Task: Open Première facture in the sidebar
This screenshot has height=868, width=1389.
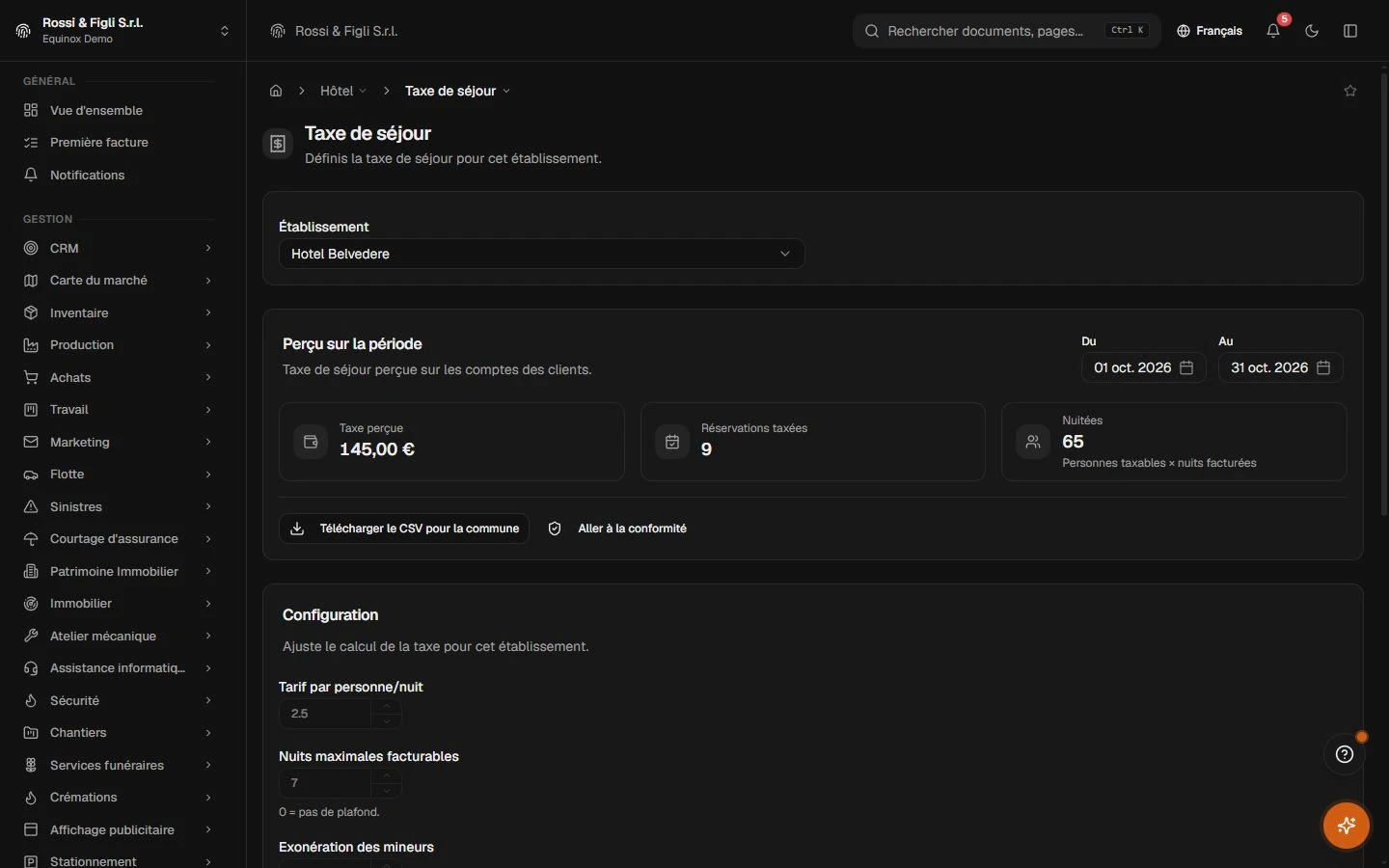Action: click(x=118, y=143)
